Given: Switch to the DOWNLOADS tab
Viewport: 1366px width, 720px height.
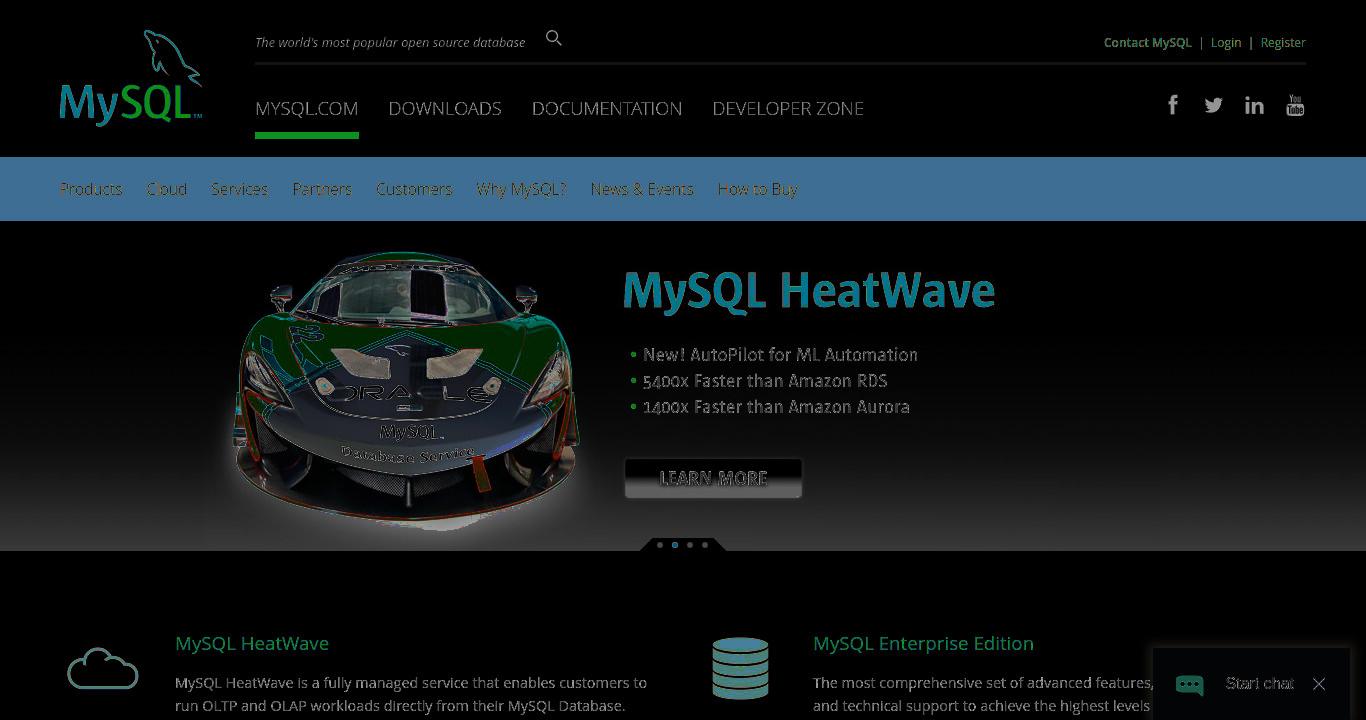Looking at the screenshot, I should pyautogui.click(x=445, y=108).
